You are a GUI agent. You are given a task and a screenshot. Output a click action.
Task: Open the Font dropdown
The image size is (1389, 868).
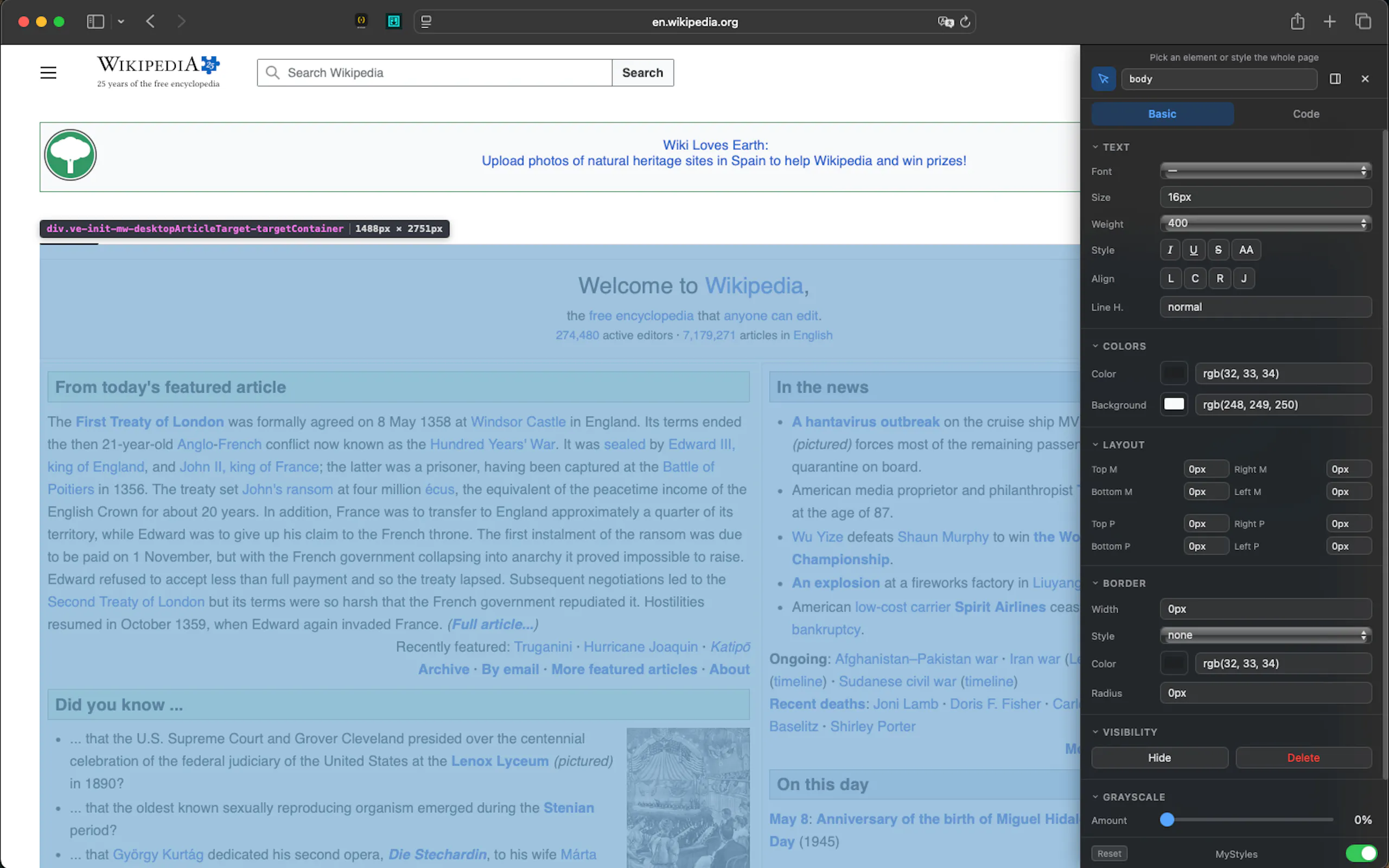coord(1266,171)
